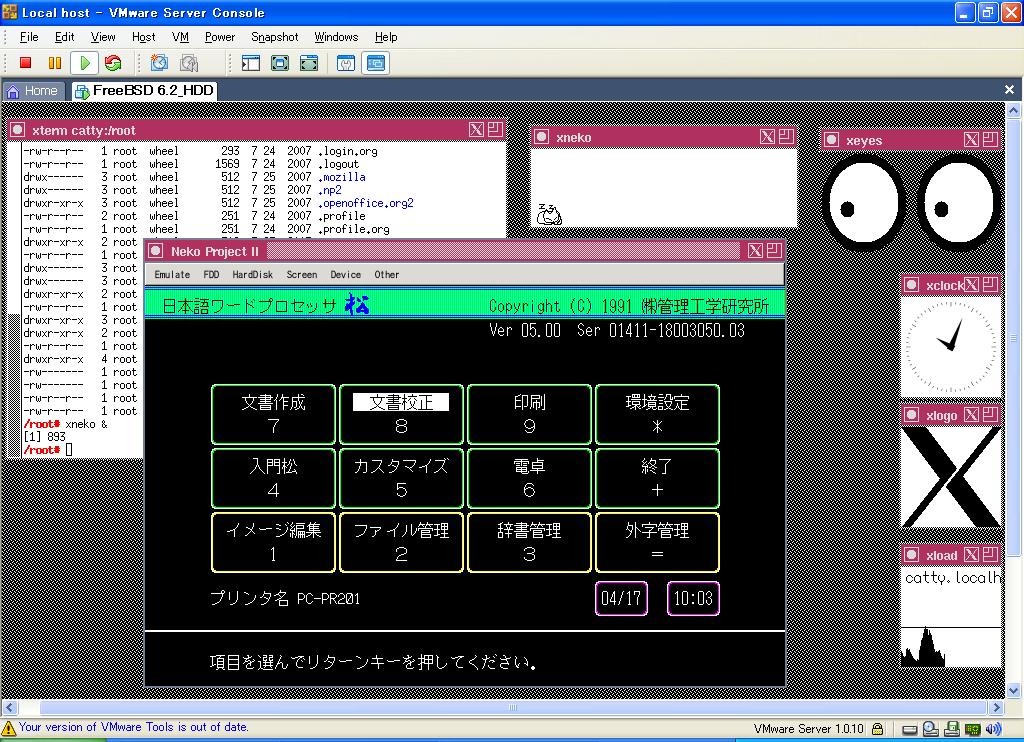1024x742 pixels.
Task: Click the green Power On play icon
Action: (x=85, y=63)
